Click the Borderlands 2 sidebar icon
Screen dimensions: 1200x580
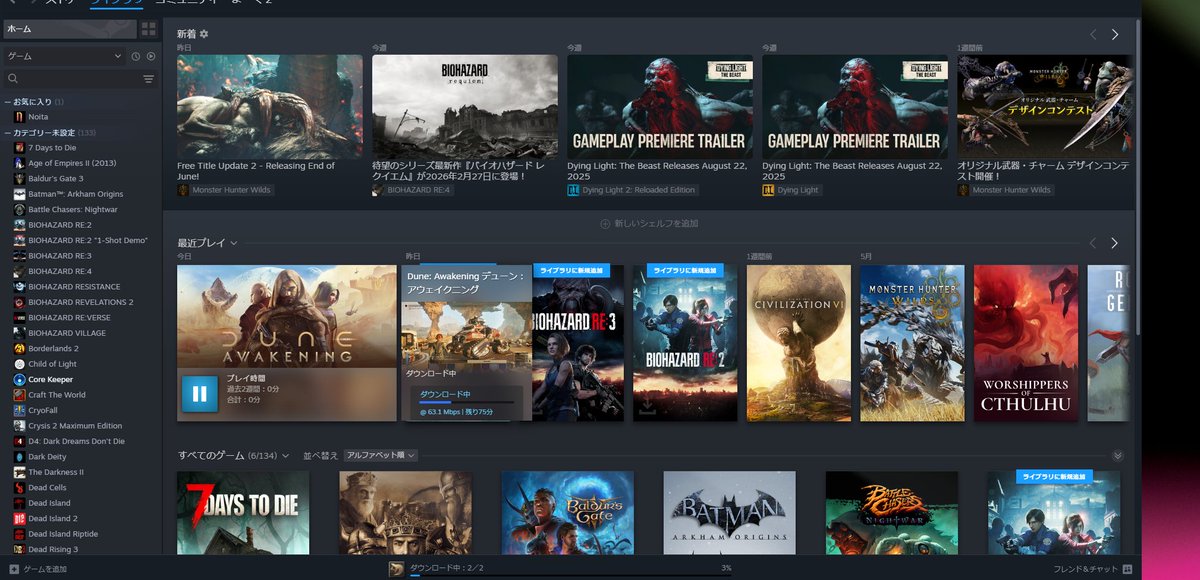19,349
